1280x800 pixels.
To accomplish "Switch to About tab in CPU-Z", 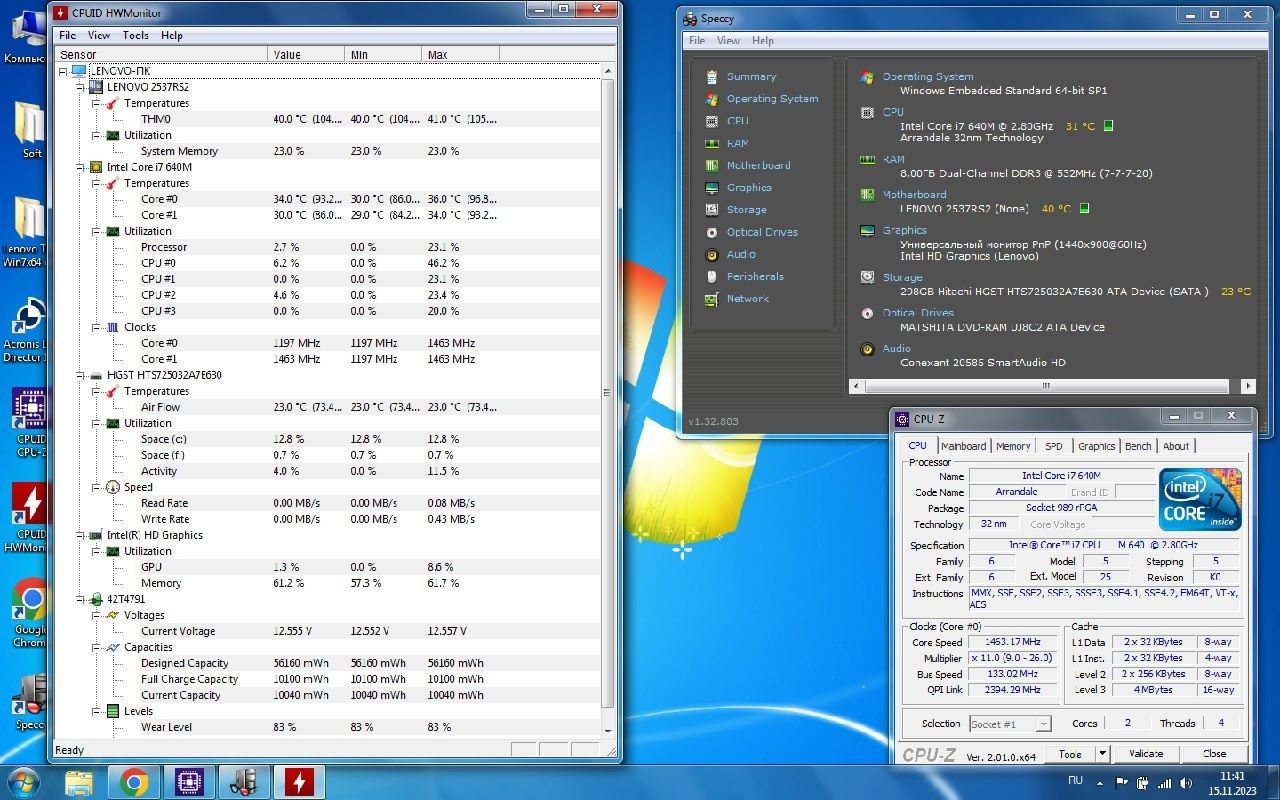I will click(1176, 446).
